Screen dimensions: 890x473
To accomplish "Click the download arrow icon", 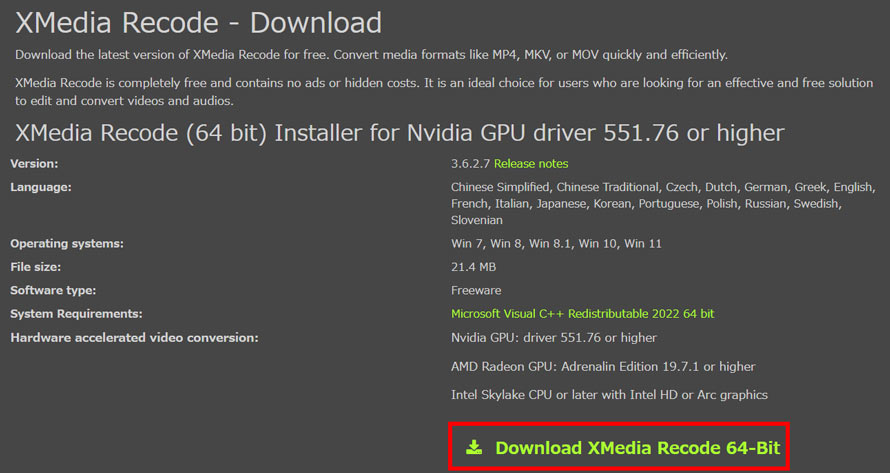I will click(474, 447).
